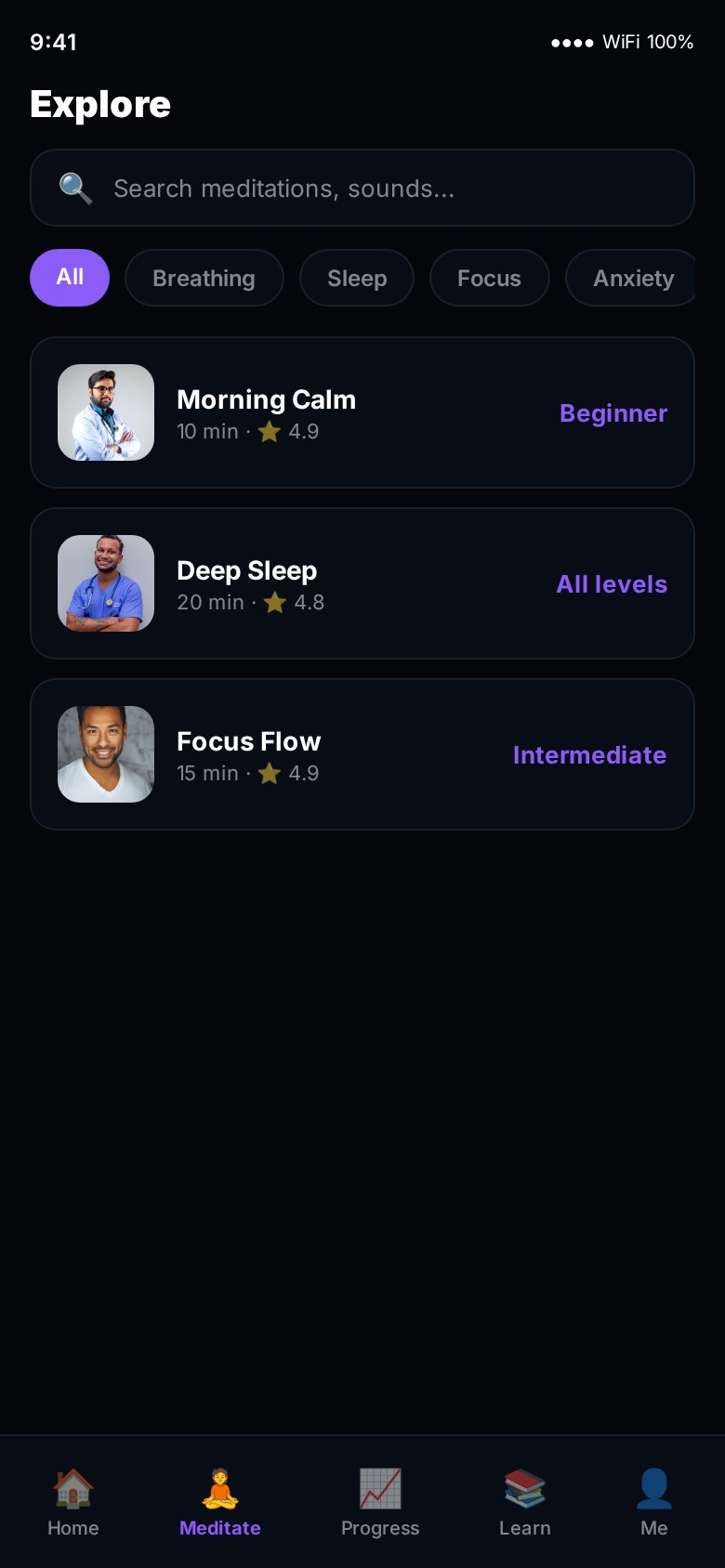
Task: Click the Beginner level label
Action: coord(613,413)
